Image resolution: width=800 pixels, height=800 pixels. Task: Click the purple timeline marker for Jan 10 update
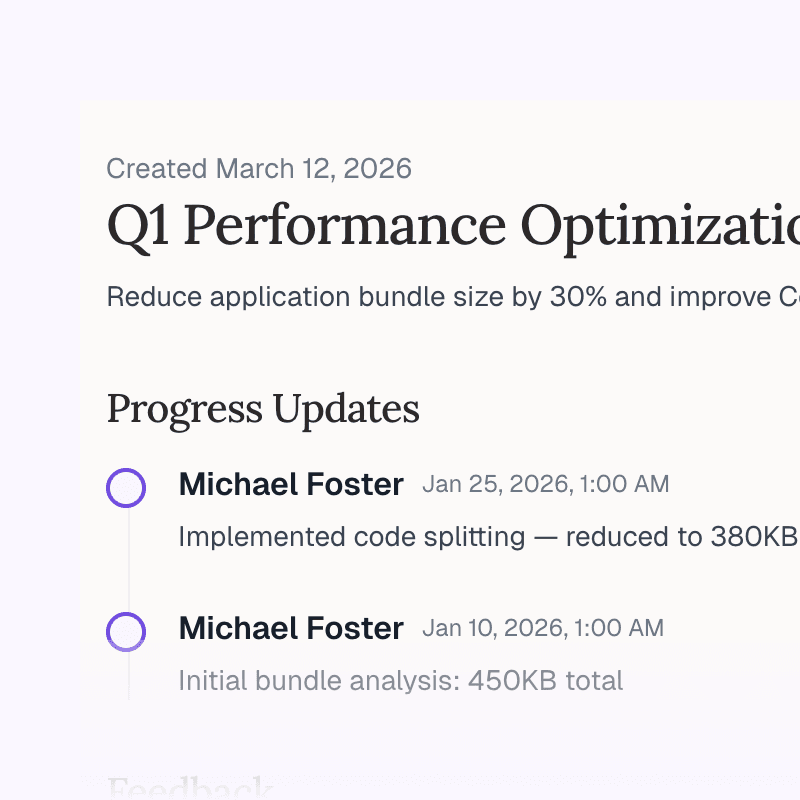click(126, 632)
